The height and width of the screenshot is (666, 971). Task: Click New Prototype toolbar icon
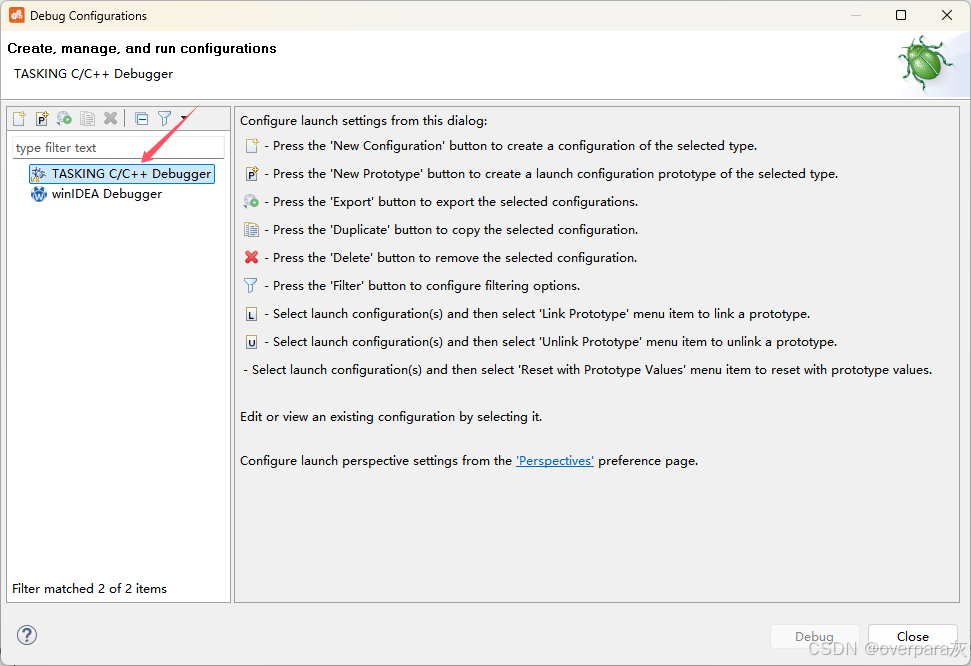(41, 118)
